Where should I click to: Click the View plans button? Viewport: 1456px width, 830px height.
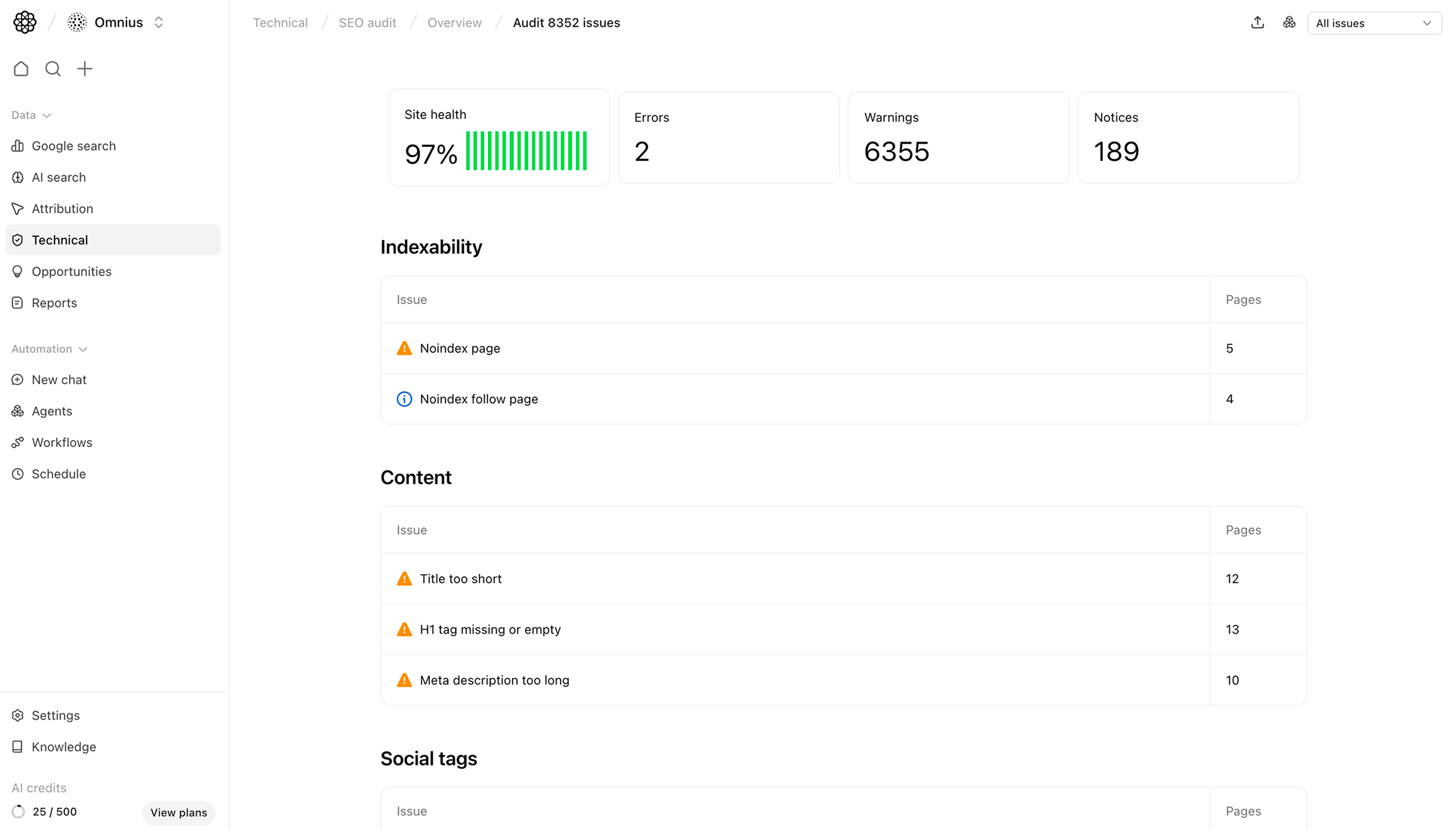coord(178,812)
